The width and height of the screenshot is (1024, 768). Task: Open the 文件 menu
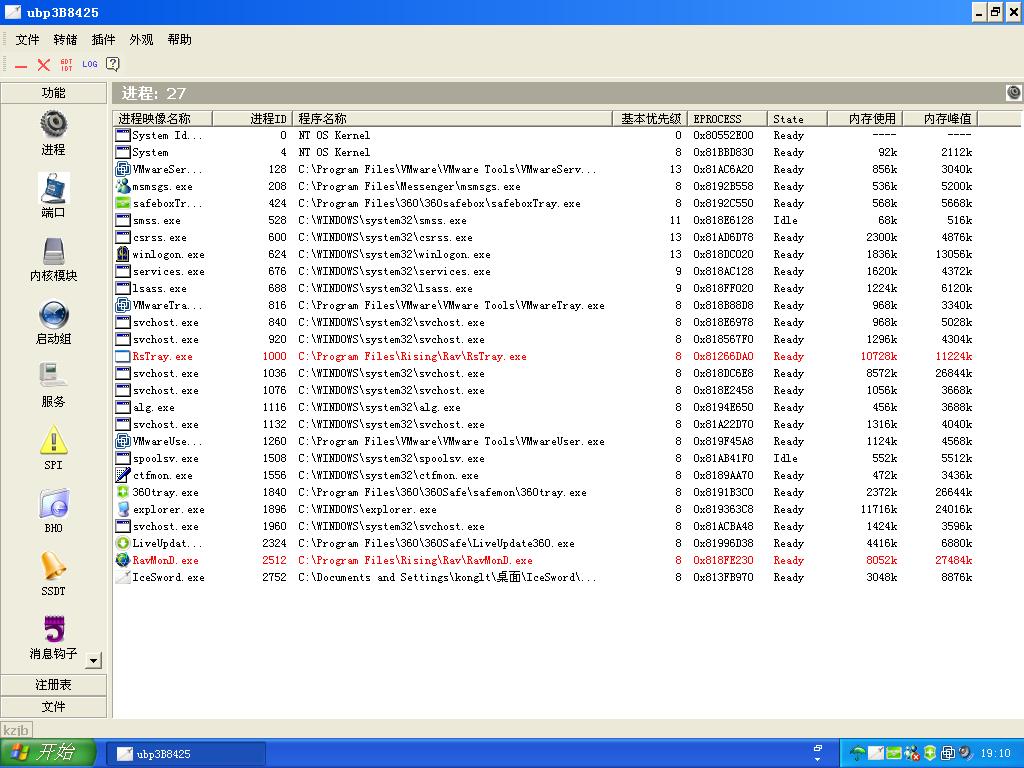click(x=27, y=40)
